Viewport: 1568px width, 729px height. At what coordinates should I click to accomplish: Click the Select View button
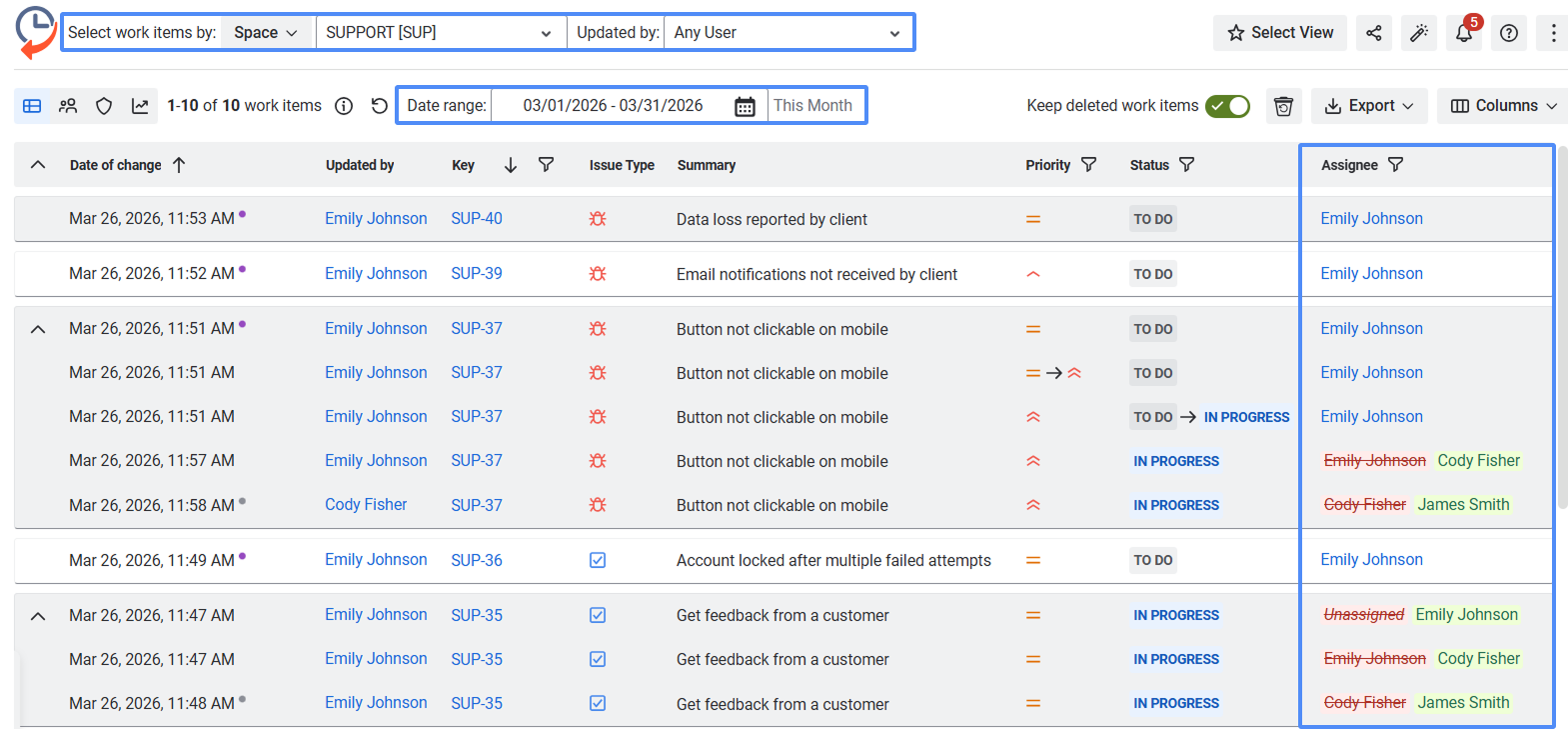tap(1280, 33)
